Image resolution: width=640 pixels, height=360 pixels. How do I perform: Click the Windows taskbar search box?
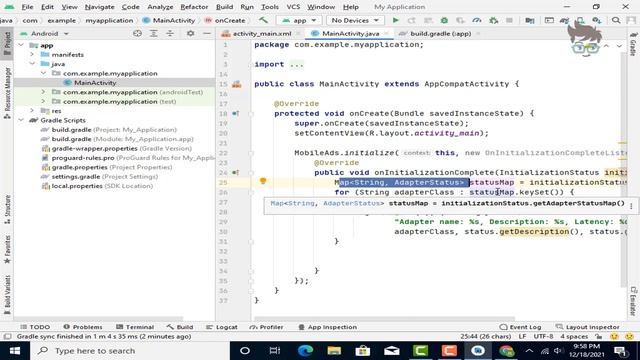130,351
